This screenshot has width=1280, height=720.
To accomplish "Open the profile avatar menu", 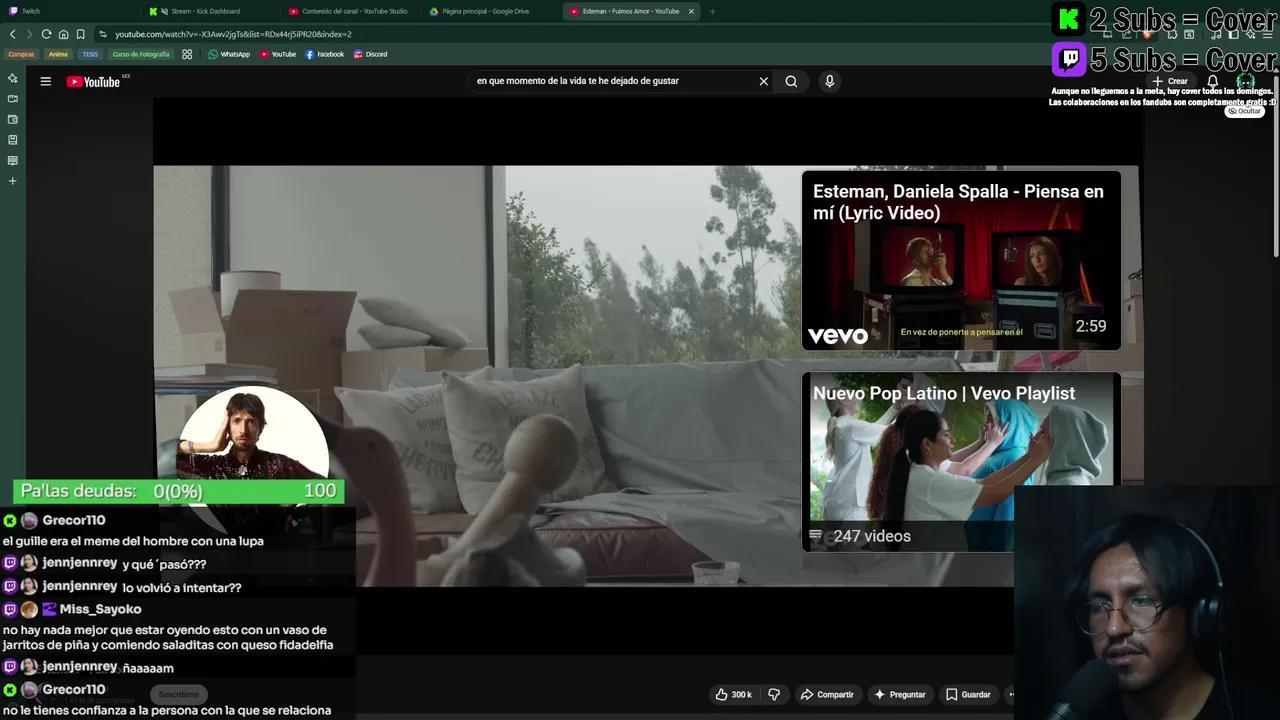I will (1244, 81).
